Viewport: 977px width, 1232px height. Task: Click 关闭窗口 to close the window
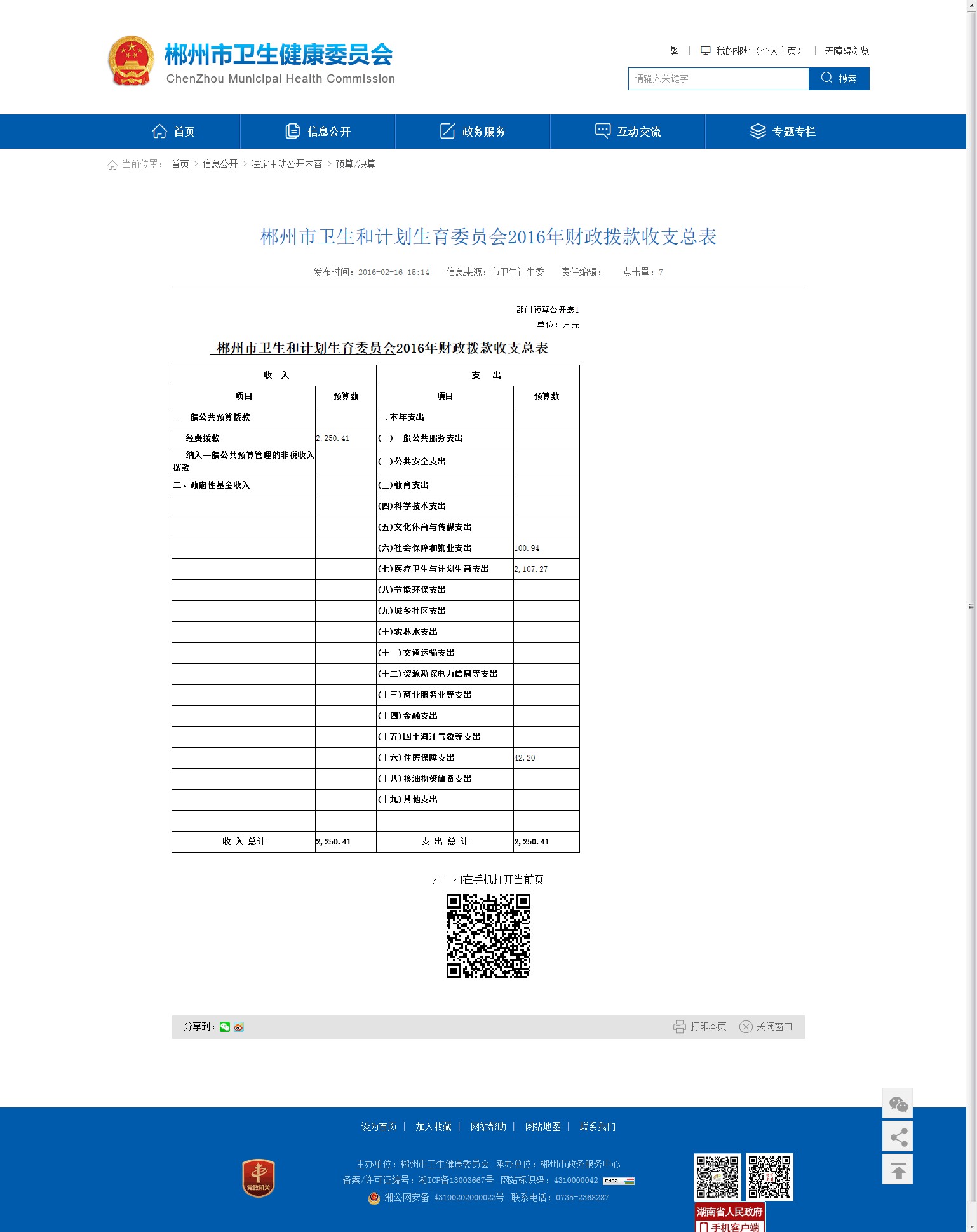(x=766, y=1027)
